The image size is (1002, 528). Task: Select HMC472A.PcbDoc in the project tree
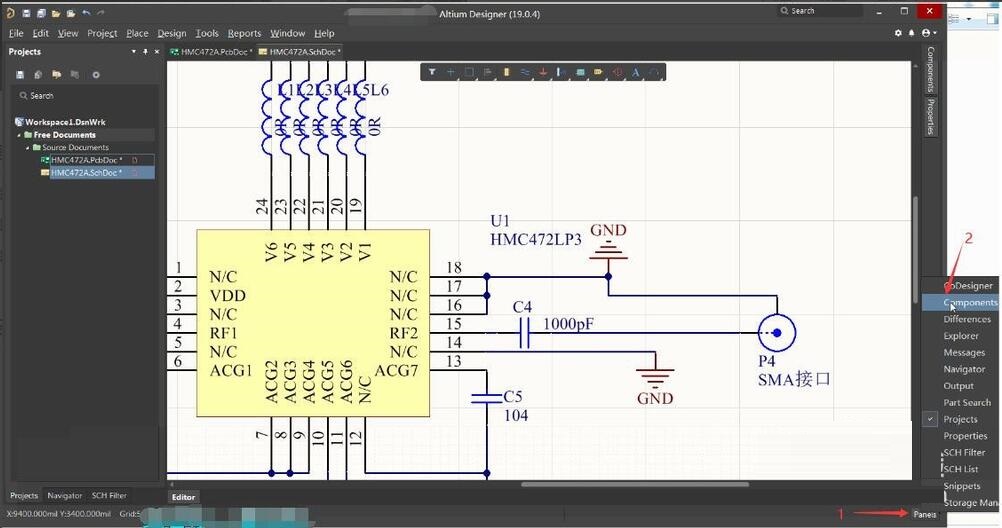(86, 160)
